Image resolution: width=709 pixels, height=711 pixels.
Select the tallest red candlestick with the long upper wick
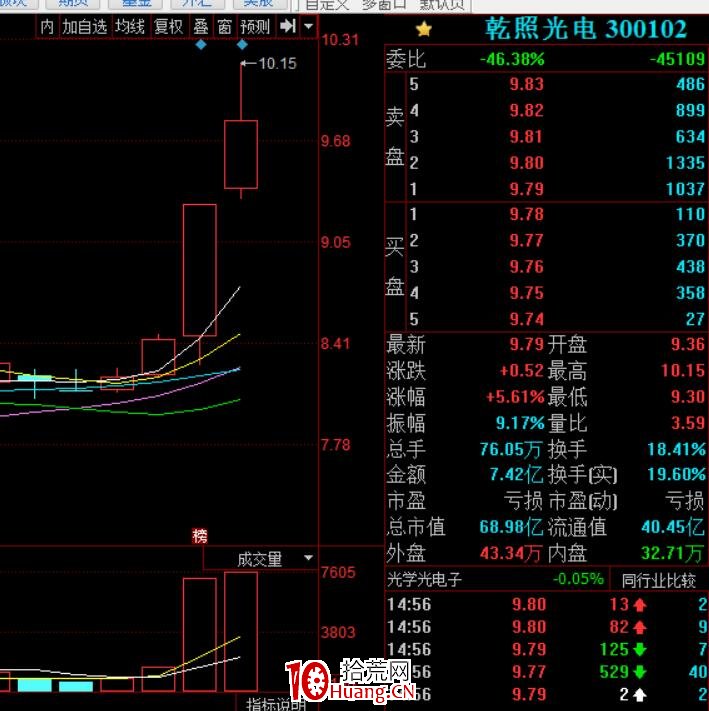pos(241,154)
